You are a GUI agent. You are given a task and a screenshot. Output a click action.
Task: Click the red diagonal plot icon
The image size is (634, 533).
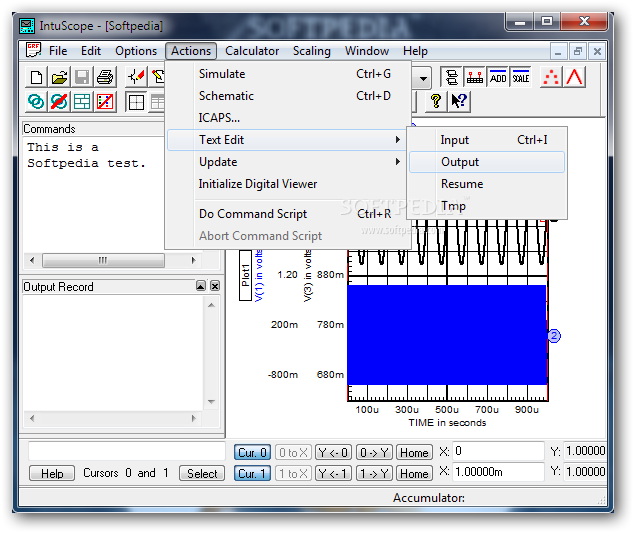click(105, 102)
